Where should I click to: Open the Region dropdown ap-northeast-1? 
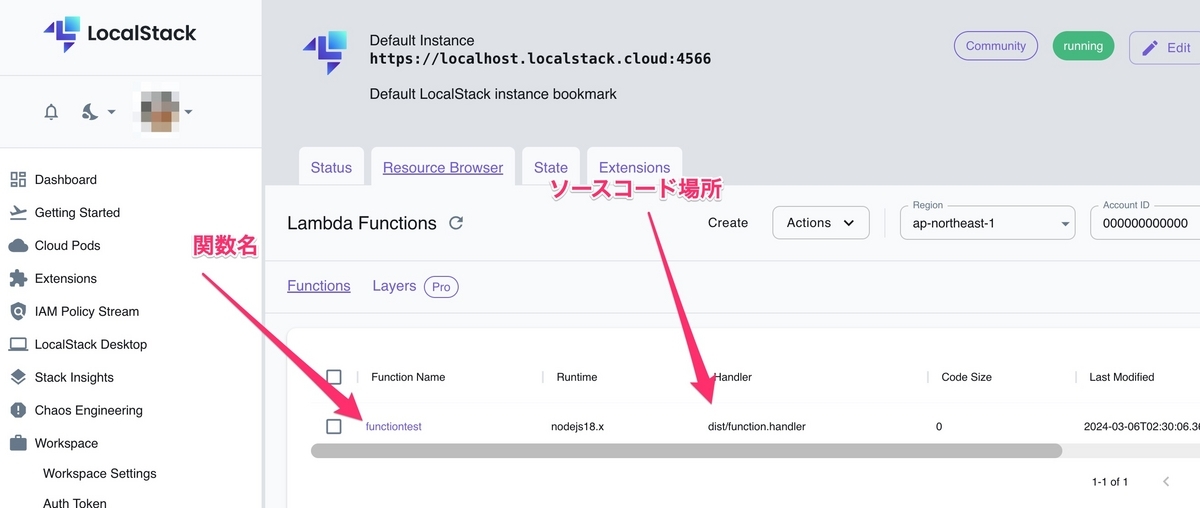click(988, 223)
